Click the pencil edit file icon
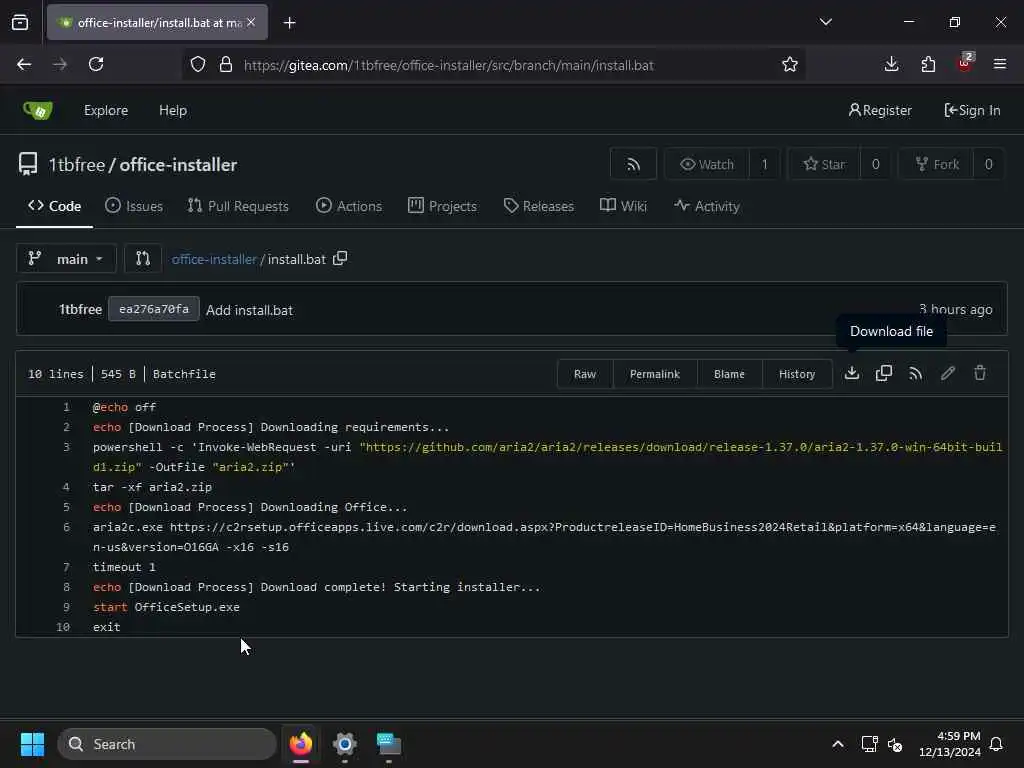Image resolution: width=1024 pixels, height=768 pixels. coord(948,374)
